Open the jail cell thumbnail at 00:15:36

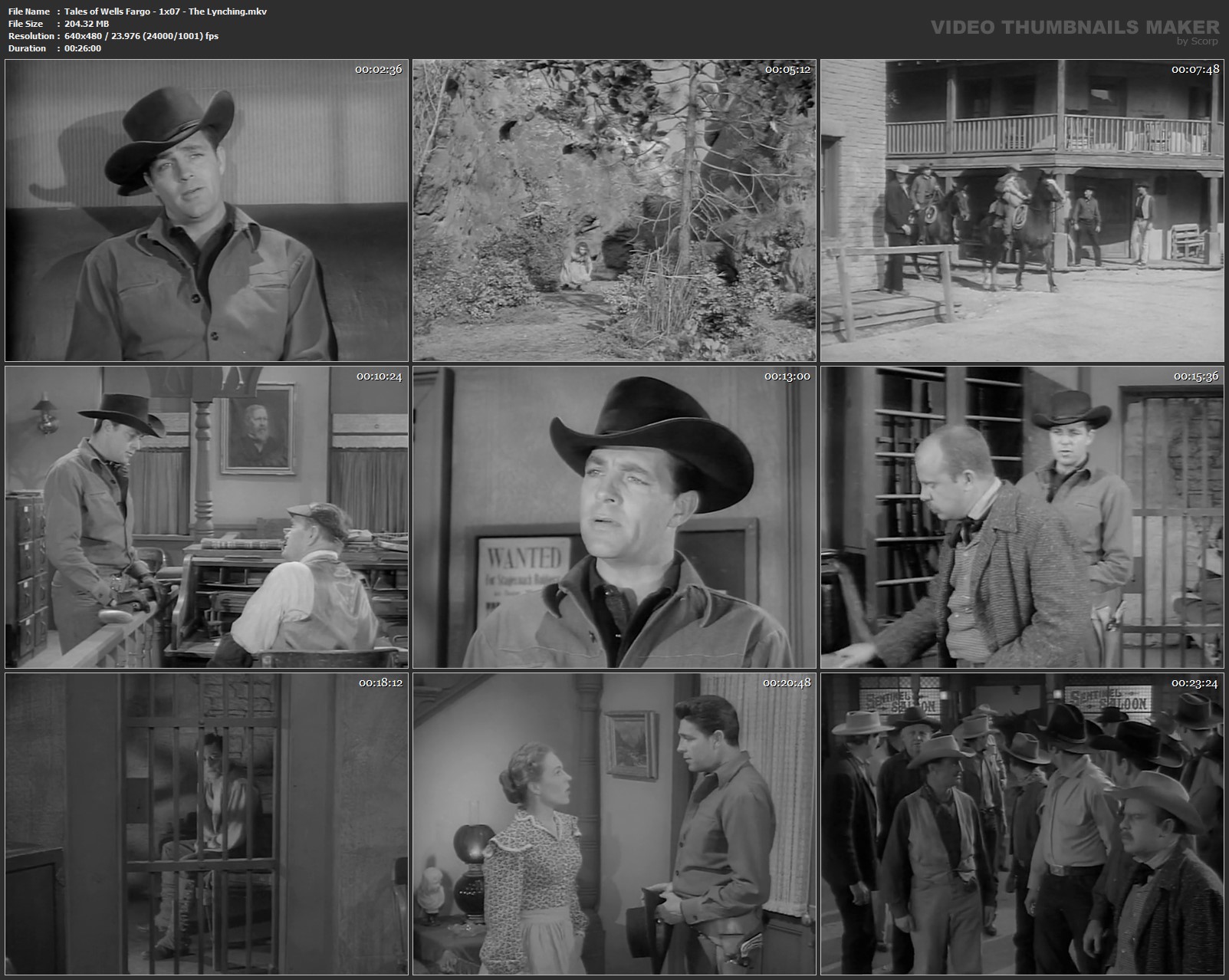1022,517
